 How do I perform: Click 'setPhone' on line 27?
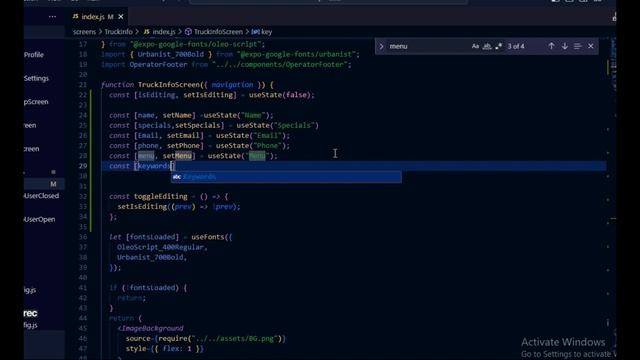(x=183, y=146)
